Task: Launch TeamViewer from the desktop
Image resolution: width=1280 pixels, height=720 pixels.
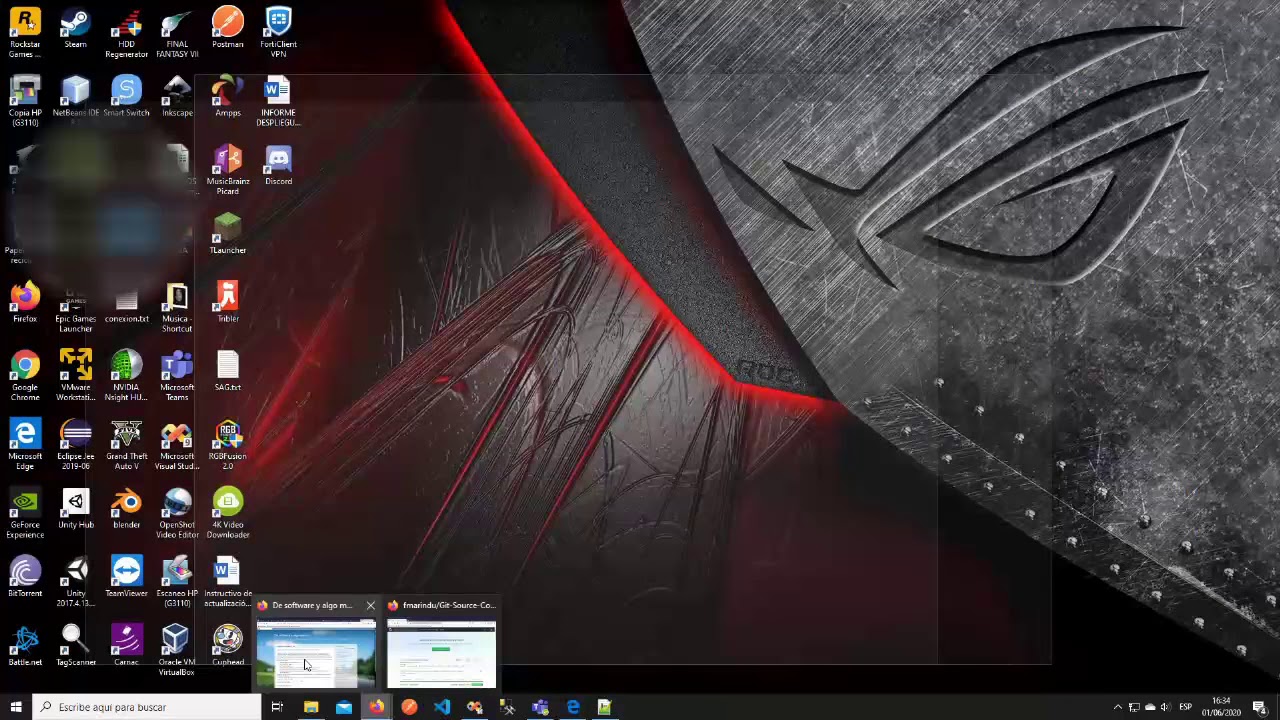Action: click(126, 577)
